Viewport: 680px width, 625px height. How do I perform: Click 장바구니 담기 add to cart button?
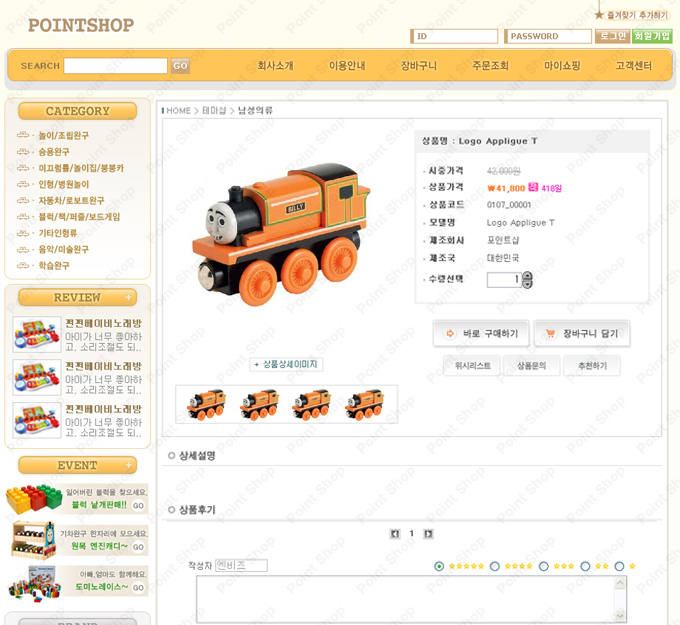tap(582, 334)
